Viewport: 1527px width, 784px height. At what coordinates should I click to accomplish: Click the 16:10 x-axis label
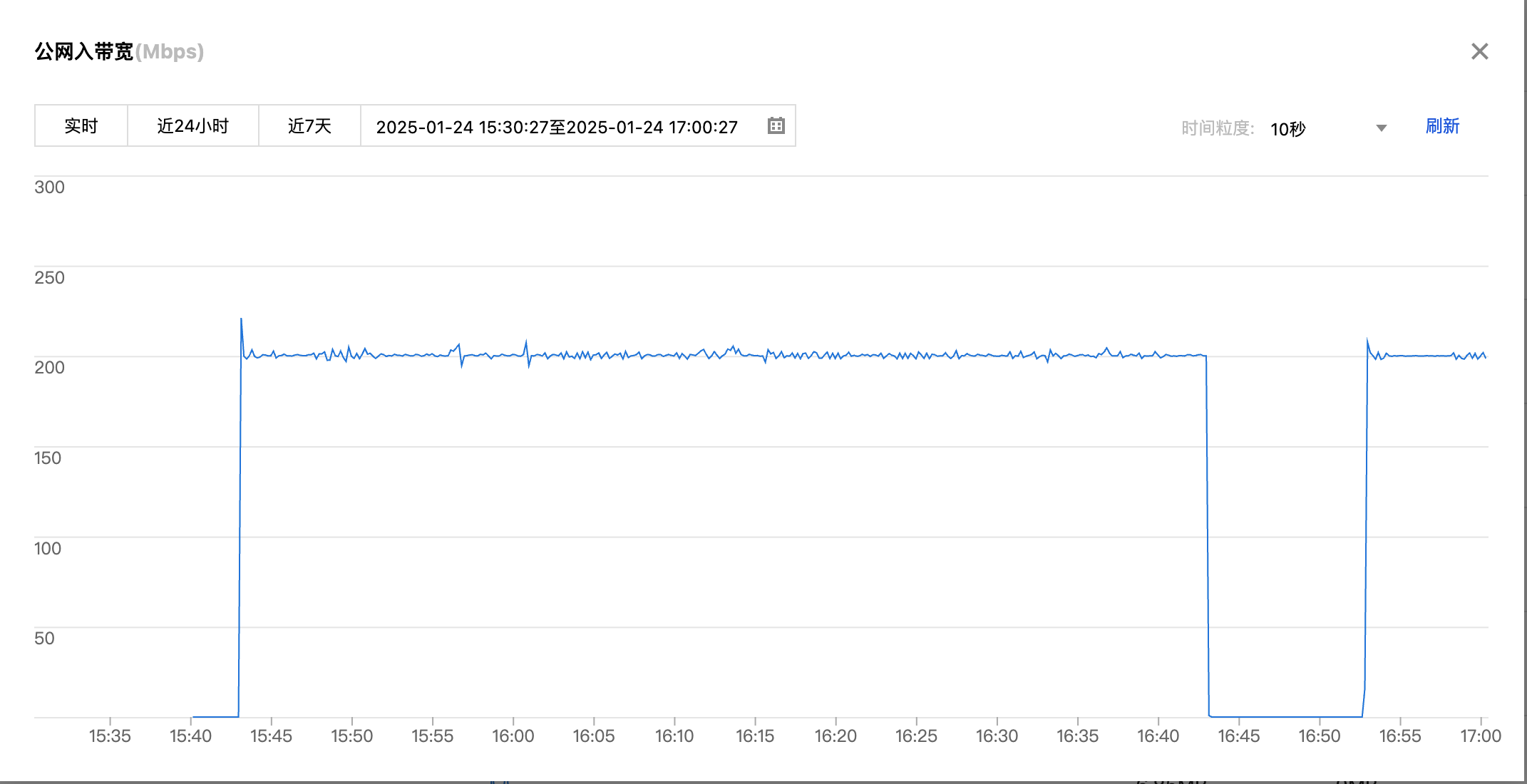(674, 736)
